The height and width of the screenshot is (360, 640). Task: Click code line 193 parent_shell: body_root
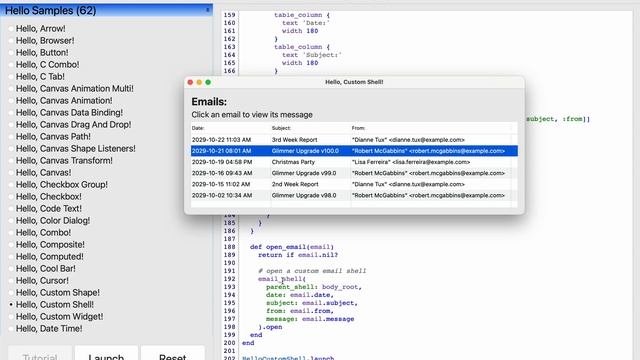pyautogui.click(x=313, y=287)
